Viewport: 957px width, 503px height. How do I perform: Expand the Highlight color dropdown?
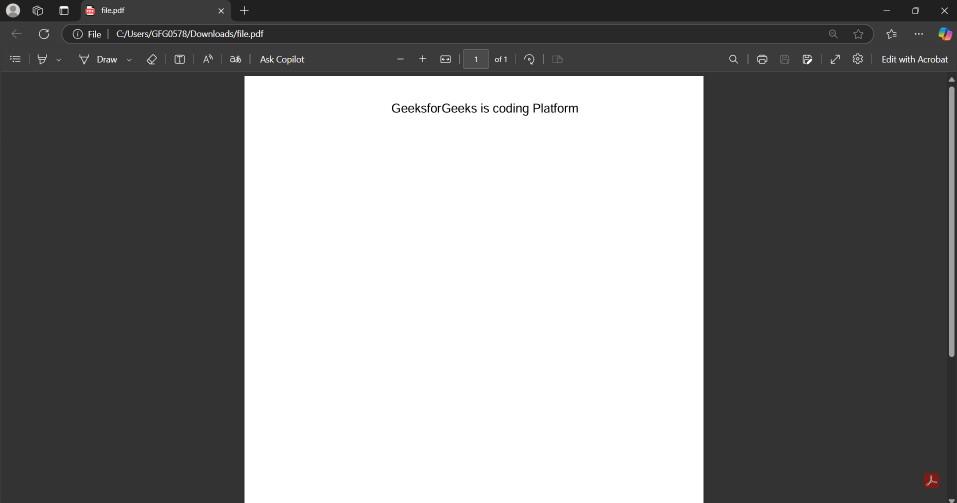(59, 60)
